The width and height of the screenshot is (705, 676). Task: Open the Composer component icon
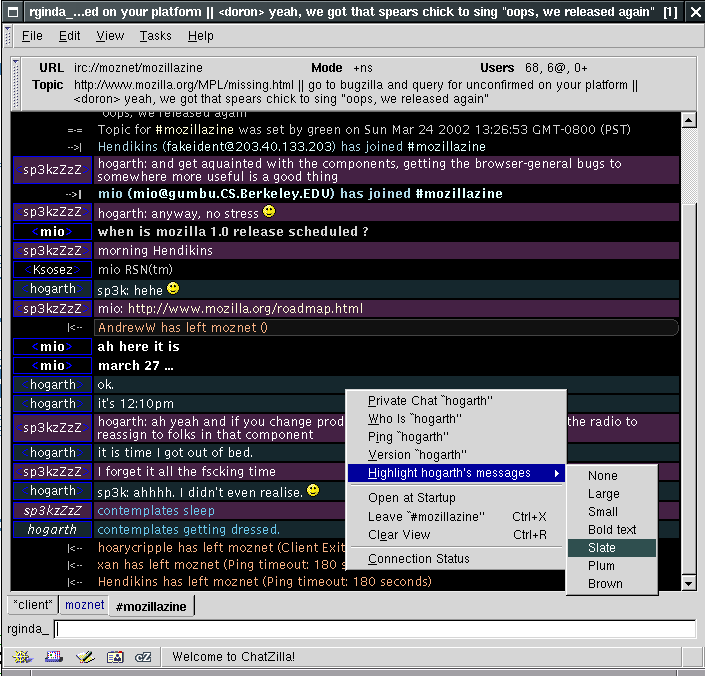(x=85, y=657)
